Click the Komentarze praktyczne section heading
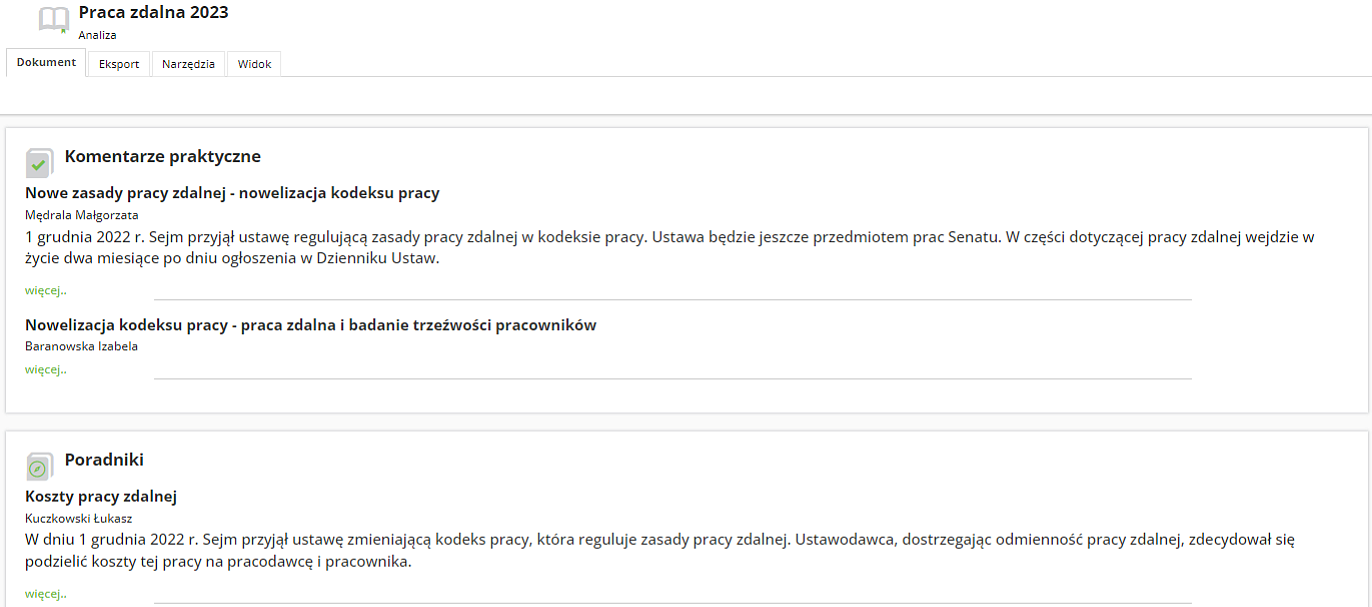Screen dimensions: 1372x607 (162, 157)
